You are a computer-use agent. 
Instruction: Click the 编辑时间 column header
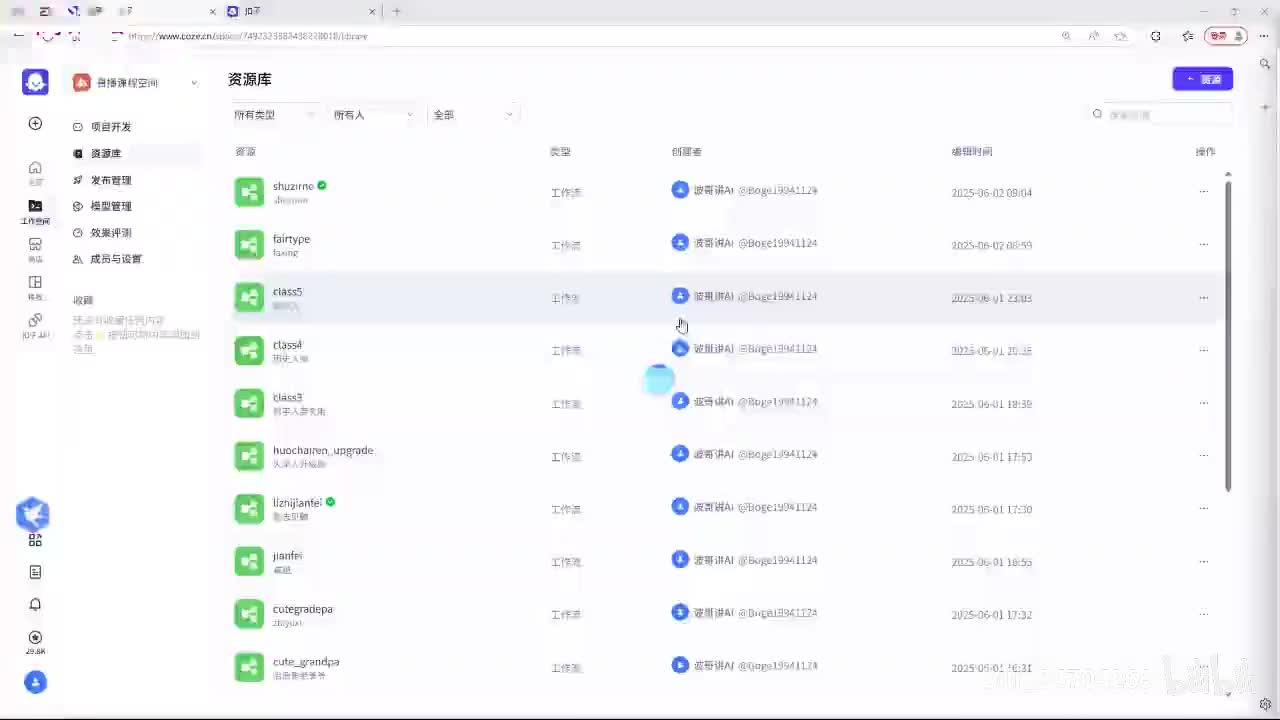(971, 152)
